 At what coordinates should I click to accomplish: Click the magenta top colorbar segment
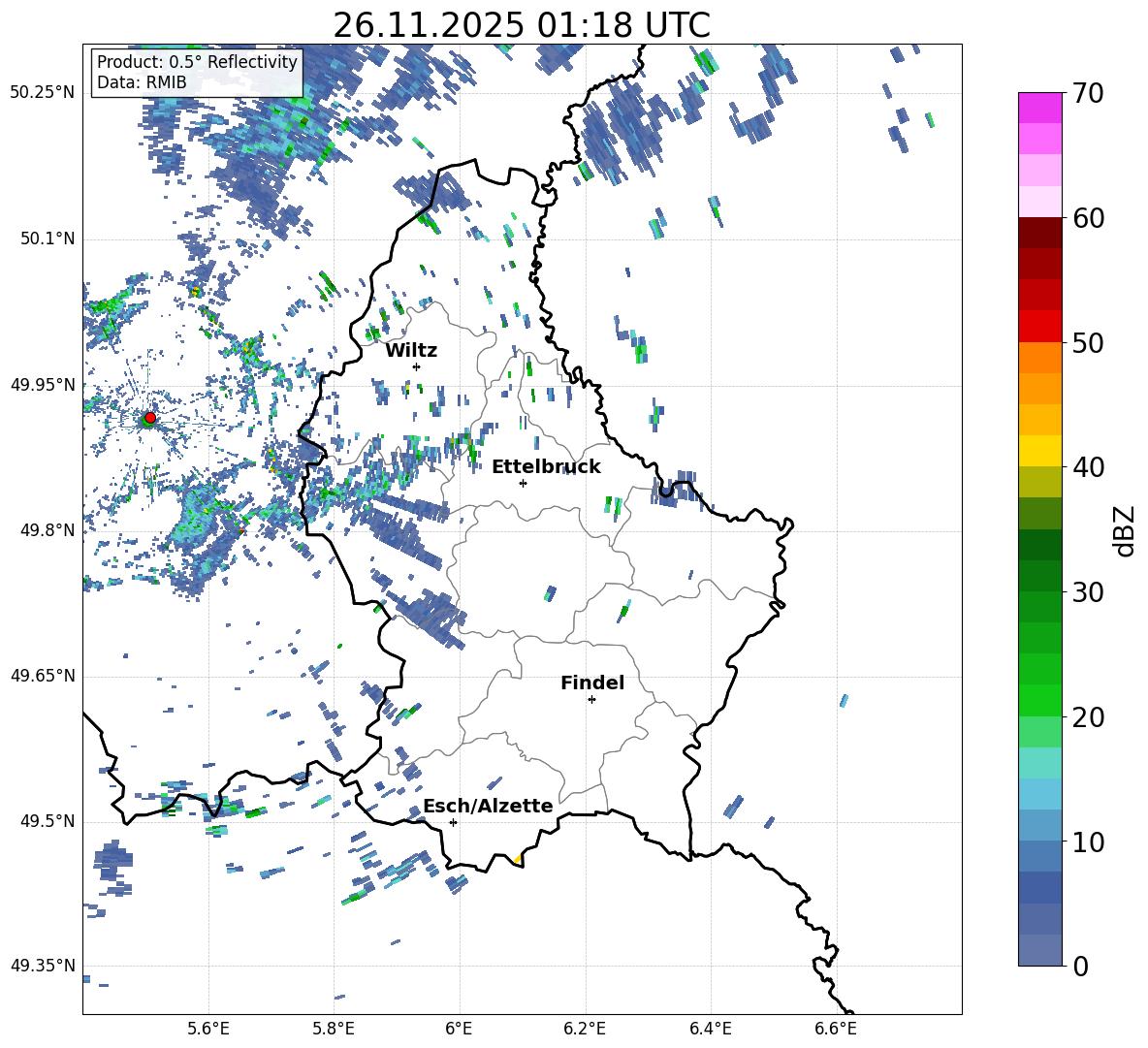[x=1039, y=108]
